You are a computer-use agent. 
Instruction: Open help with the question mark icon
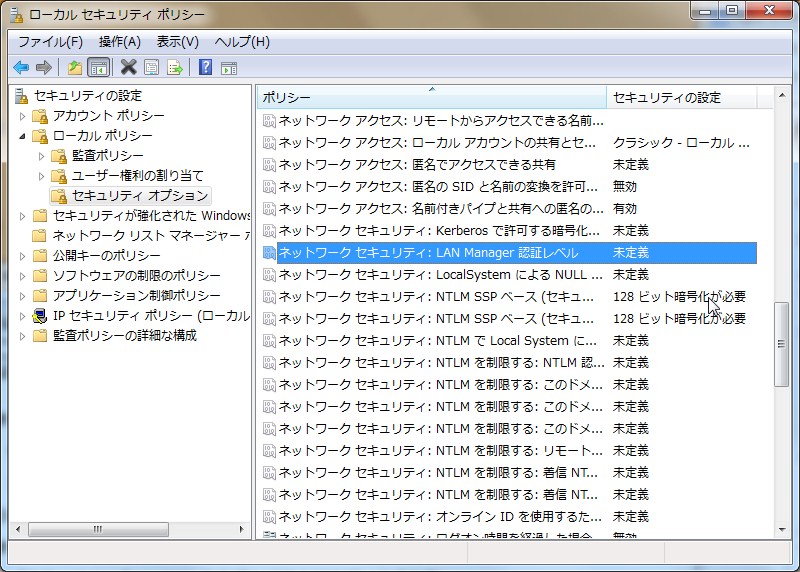tap(205, 67)
